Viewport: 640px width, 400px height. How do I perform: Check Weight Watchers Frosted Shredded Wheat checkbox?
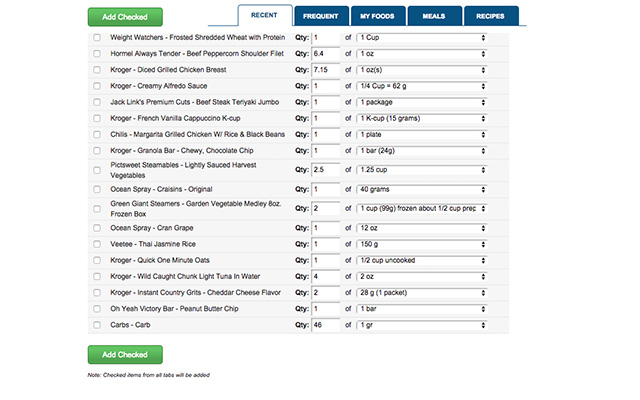[97, 38]
